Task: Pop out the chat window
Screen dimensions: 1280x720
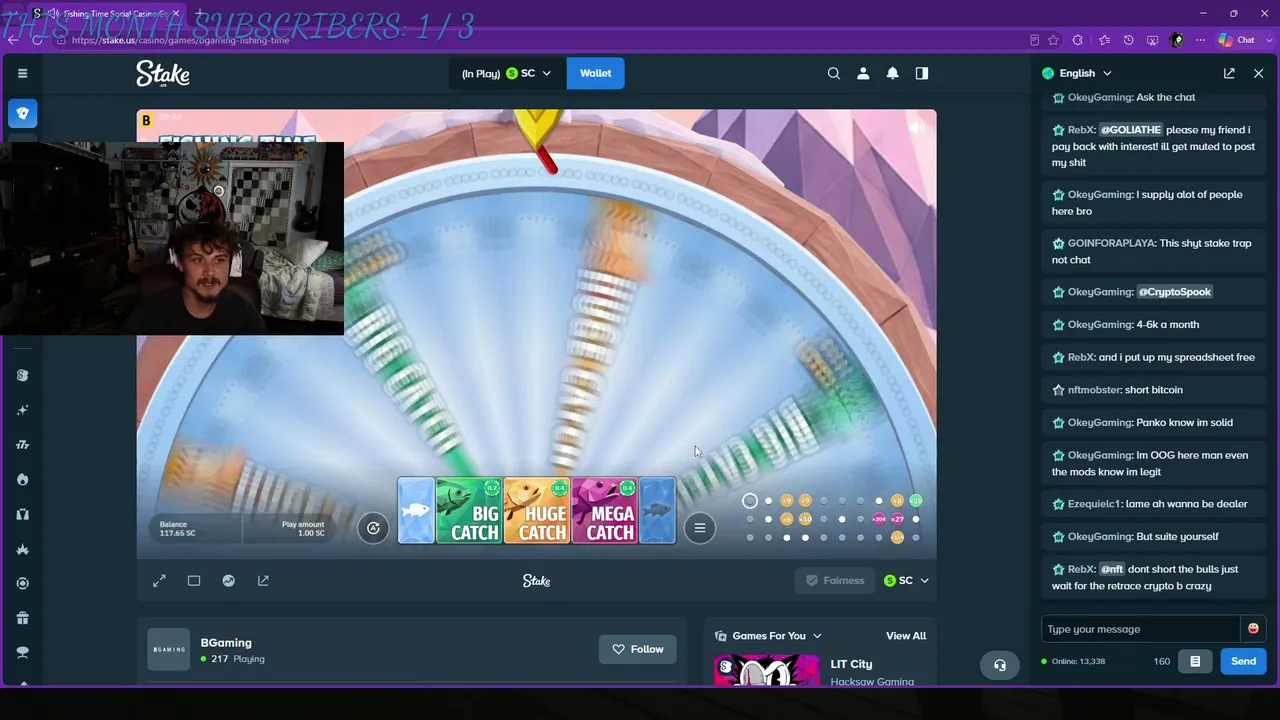Action: (x=1229, y=73)
